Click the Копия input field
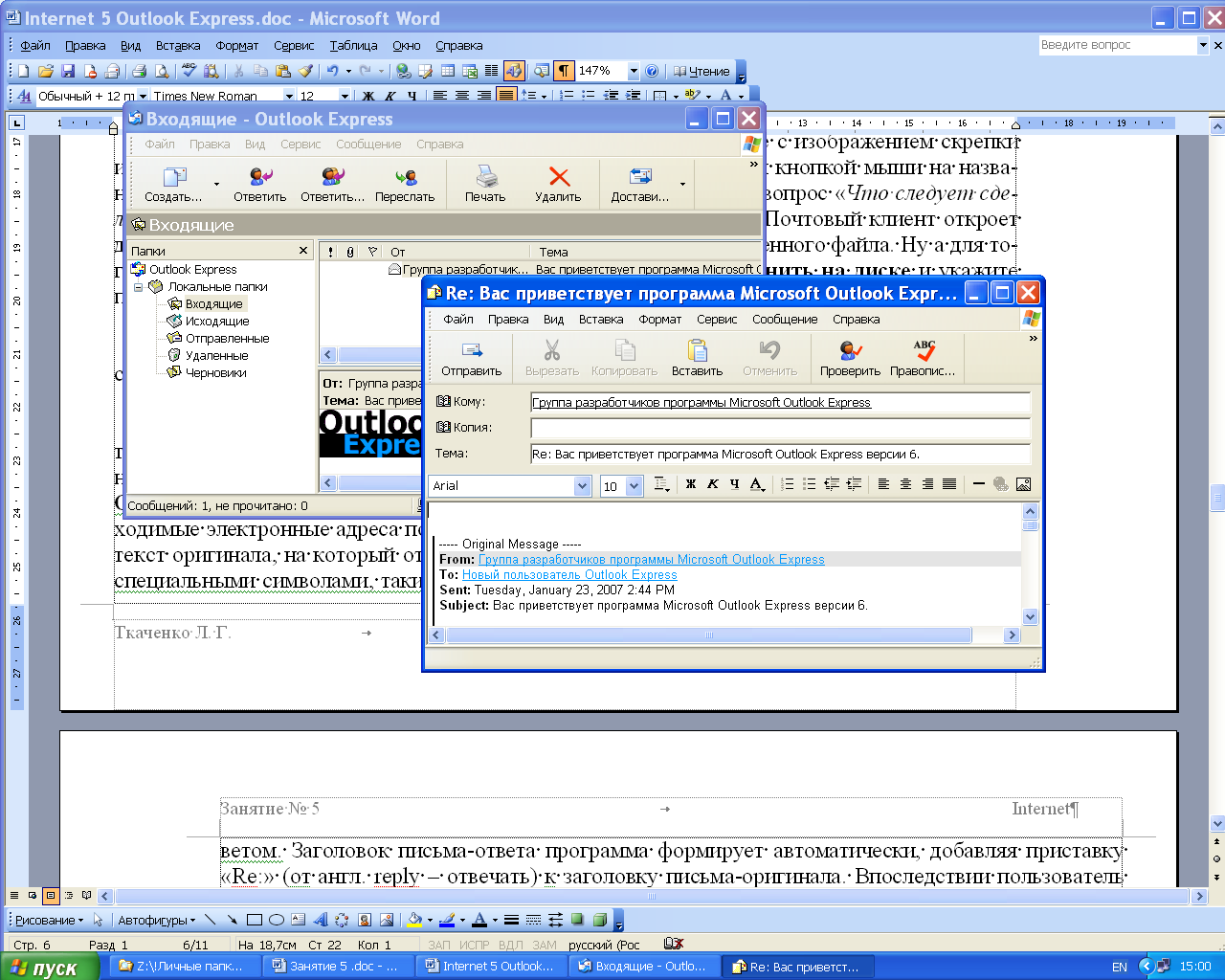Image resolution: width=1225 pixels, height=980 pixels. (780, 428)
